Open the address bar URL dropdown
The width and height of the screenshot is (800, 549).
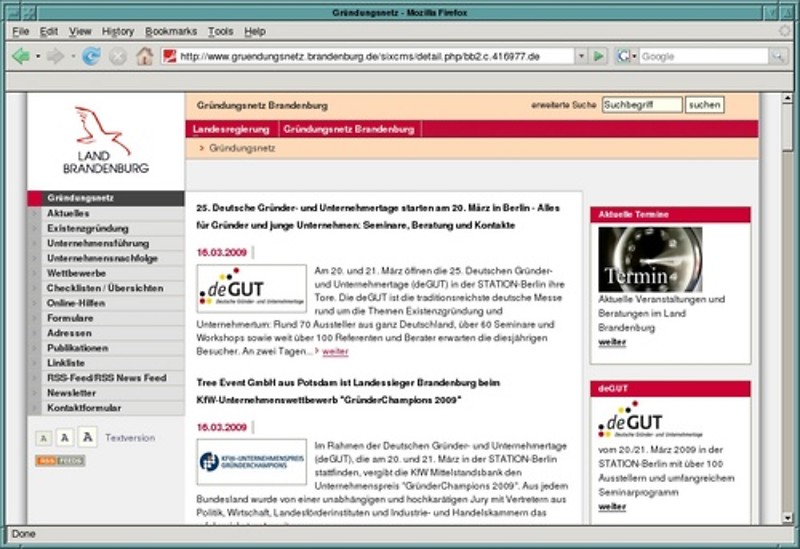point(581,56)
